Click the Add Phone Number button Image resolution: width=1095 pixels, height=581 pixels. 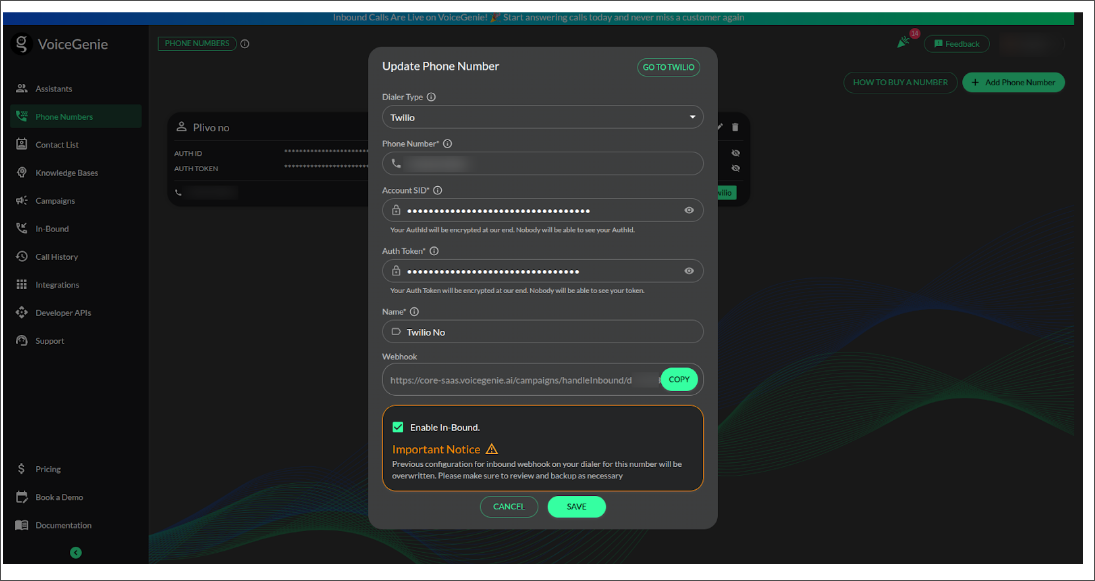coord(1013,82)
